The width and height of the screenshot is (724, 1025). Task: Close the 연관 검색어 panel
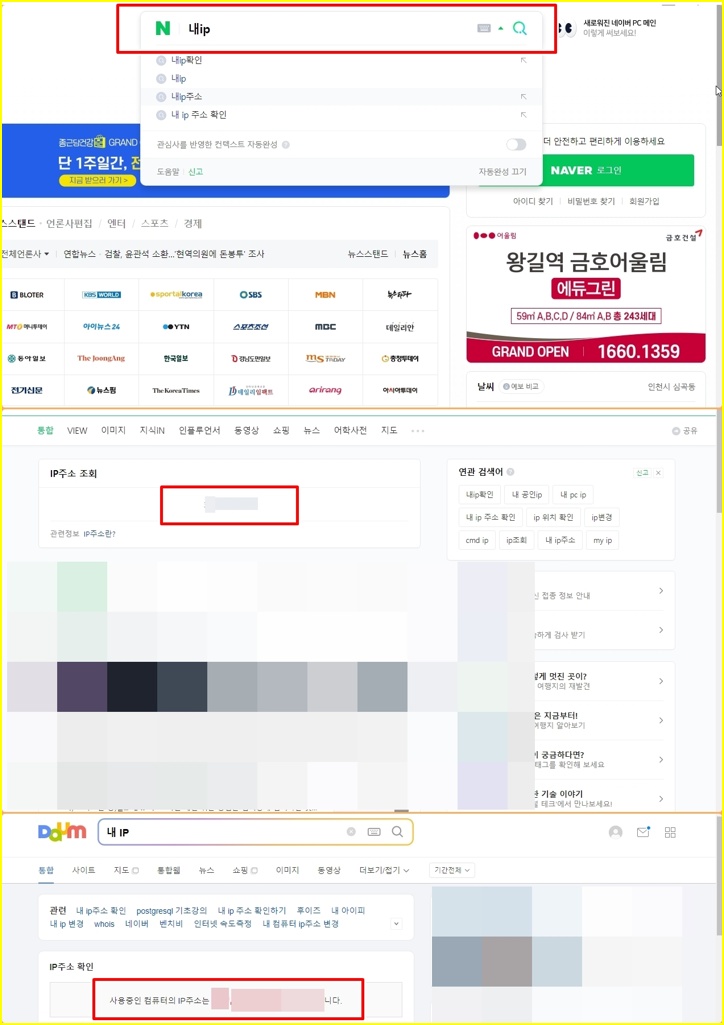[659, 473]
